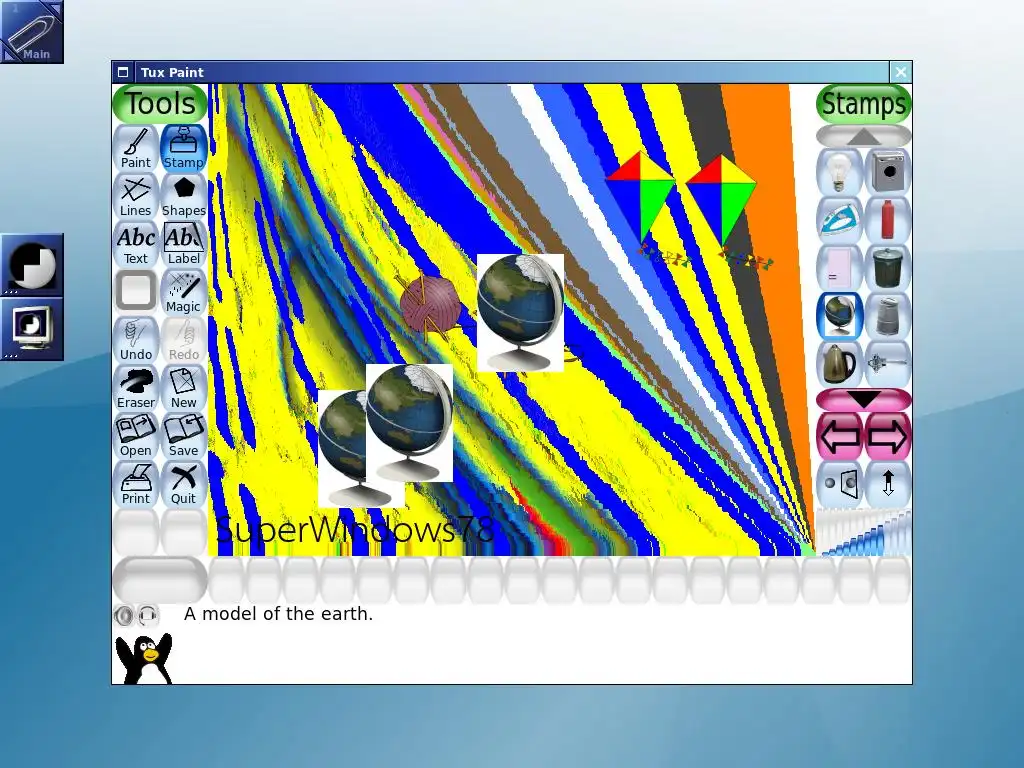Screen dimensions: 1024x768
Task: Click the stamp sound effect speaker icon
Action: tap(123, 615)
